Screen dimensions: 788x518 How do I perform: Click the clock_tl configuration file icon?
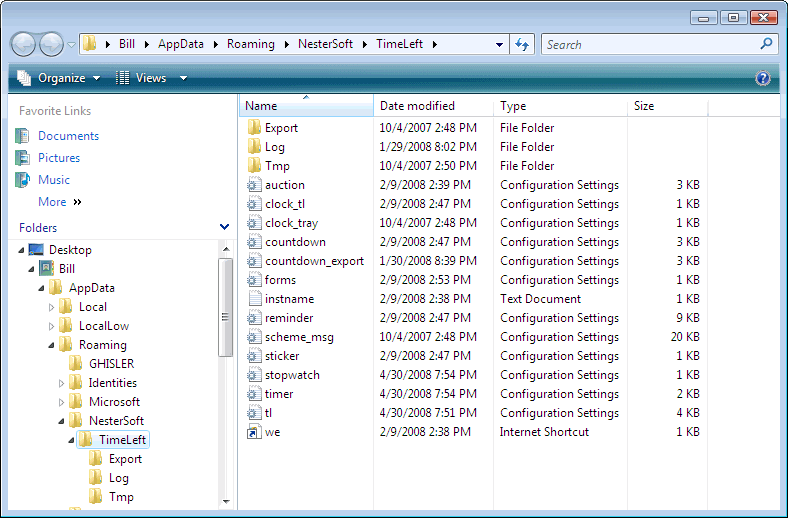click(254, 204)
